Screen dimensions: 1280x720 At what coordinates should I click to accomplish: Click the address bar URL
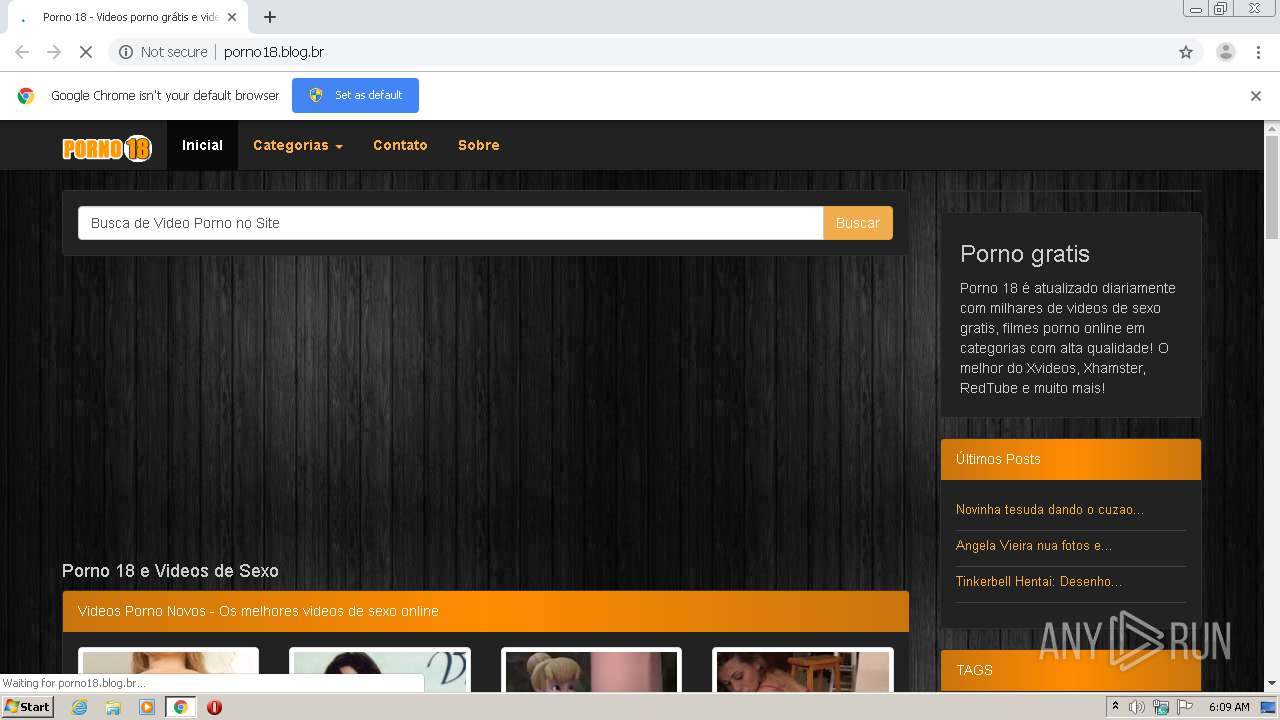(274, 52)
